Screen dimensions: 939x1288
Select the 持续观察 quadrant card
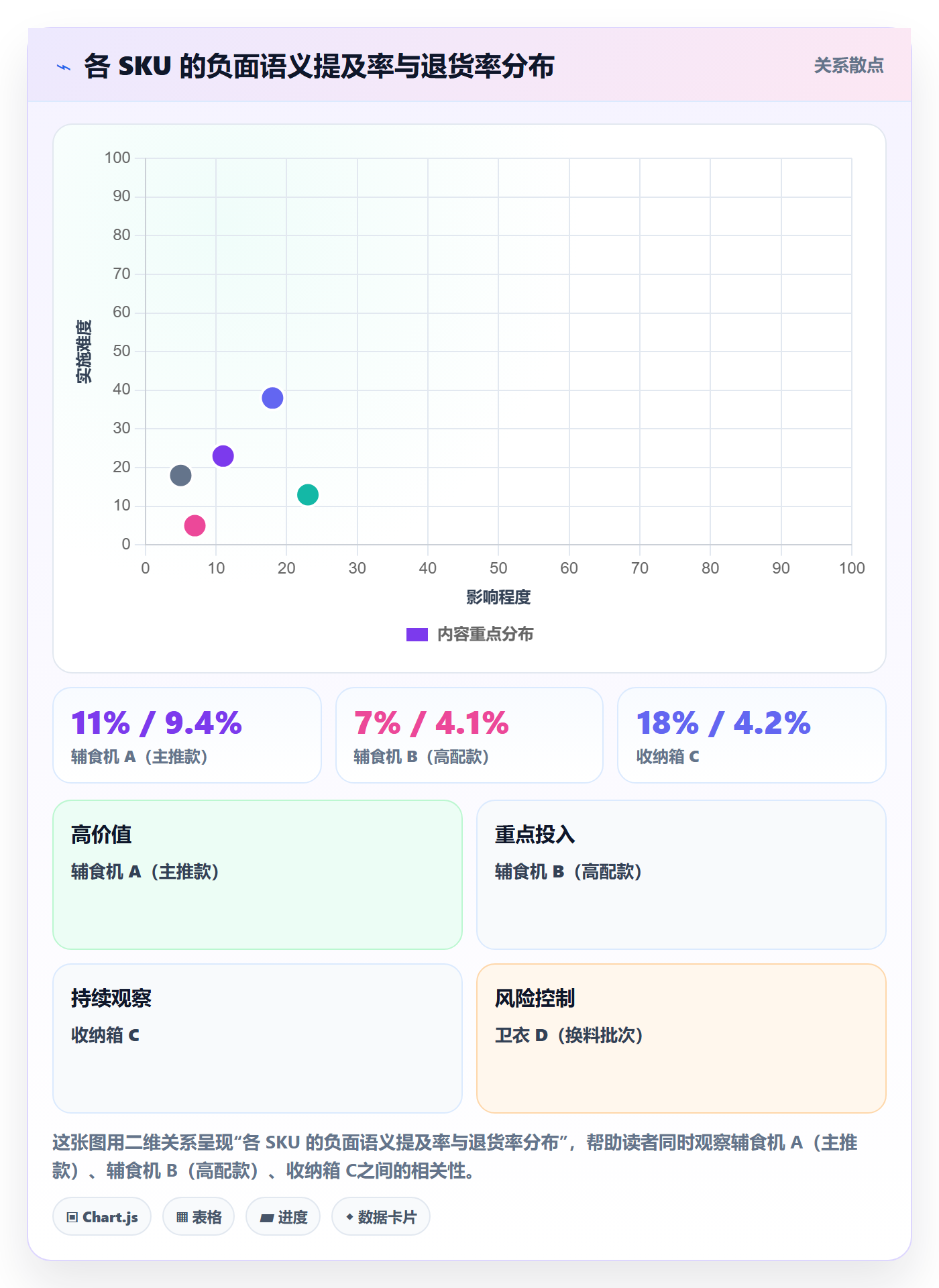pos(258,1038)
